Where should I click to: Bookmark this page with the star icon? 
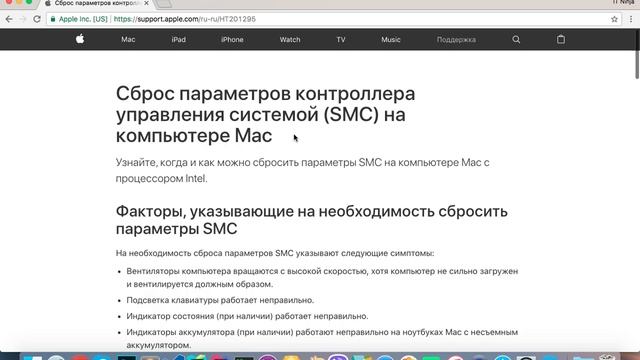(x=614, y=19)
